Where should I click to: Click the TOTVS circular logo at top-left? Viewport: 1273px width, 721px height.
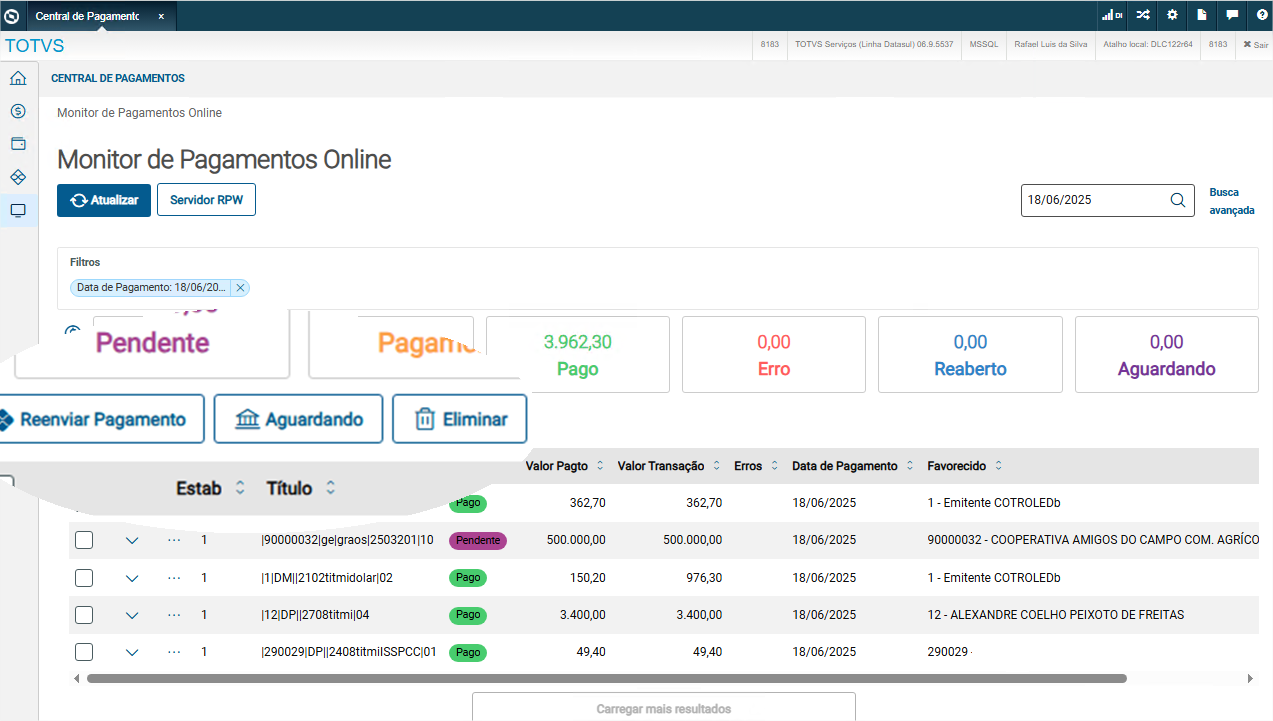click(x=12, y=15)
